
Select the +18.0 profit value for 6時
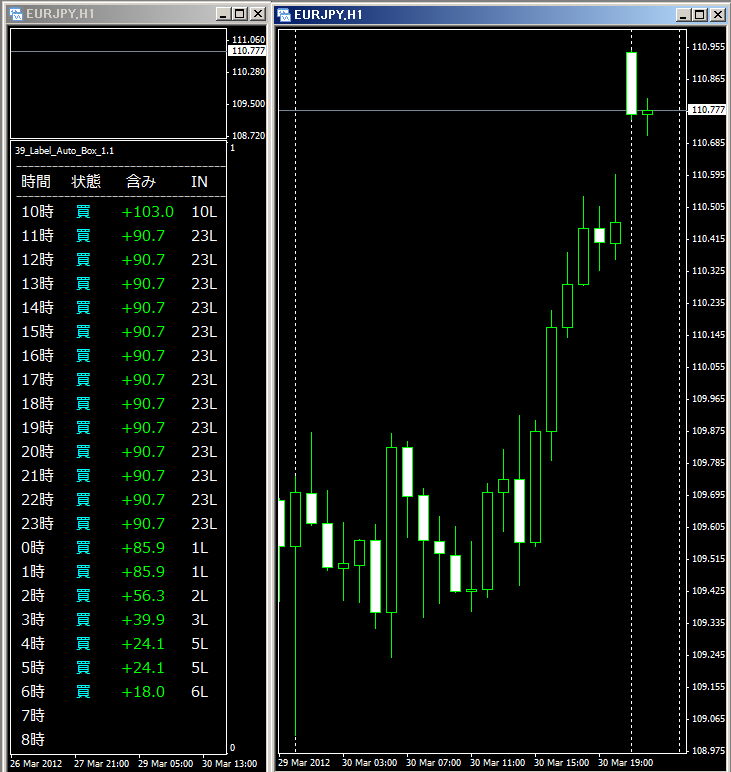point(143,692)
